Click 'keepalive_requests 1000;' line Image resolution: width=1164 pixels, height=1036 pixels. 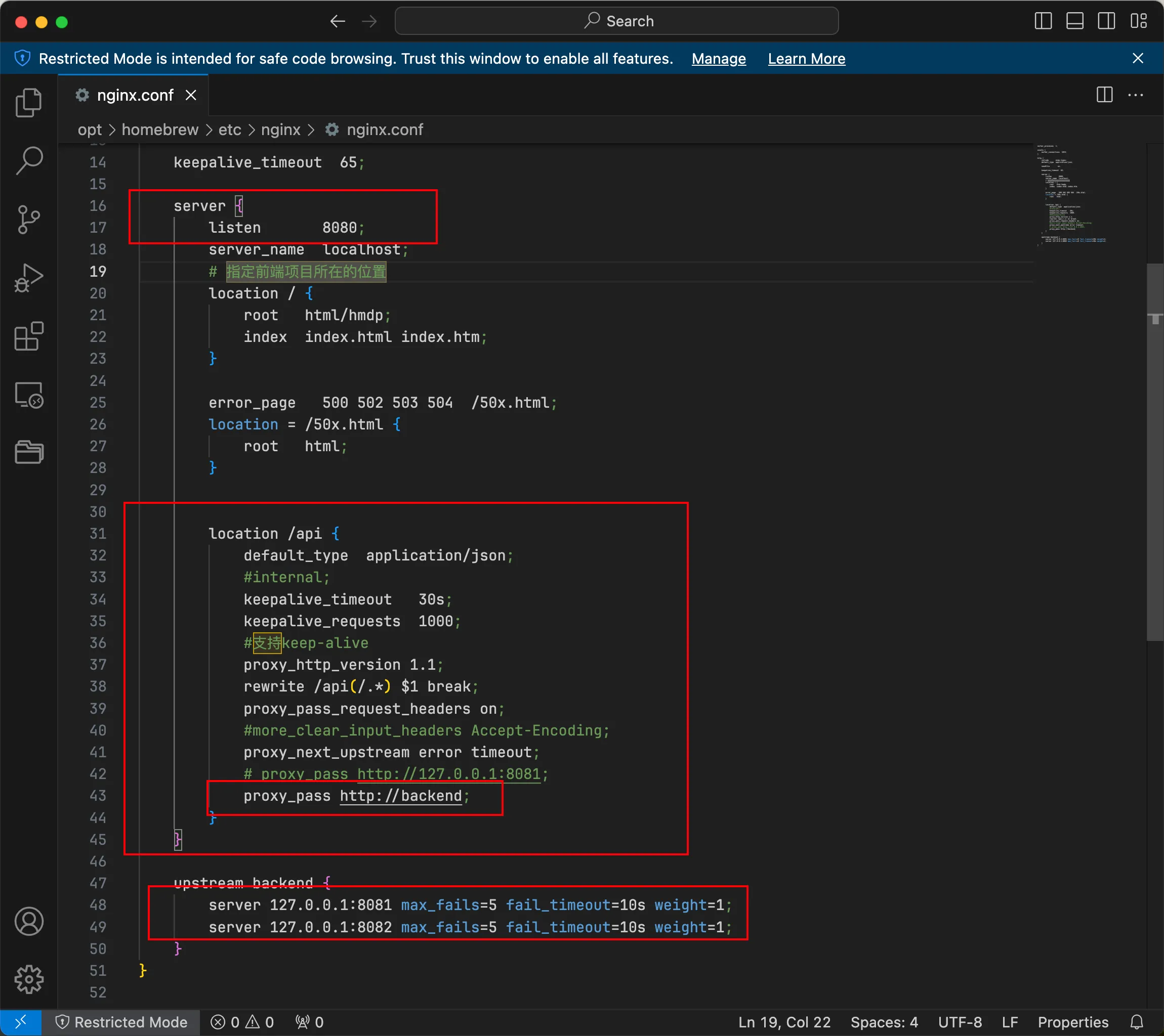point(353,621)
